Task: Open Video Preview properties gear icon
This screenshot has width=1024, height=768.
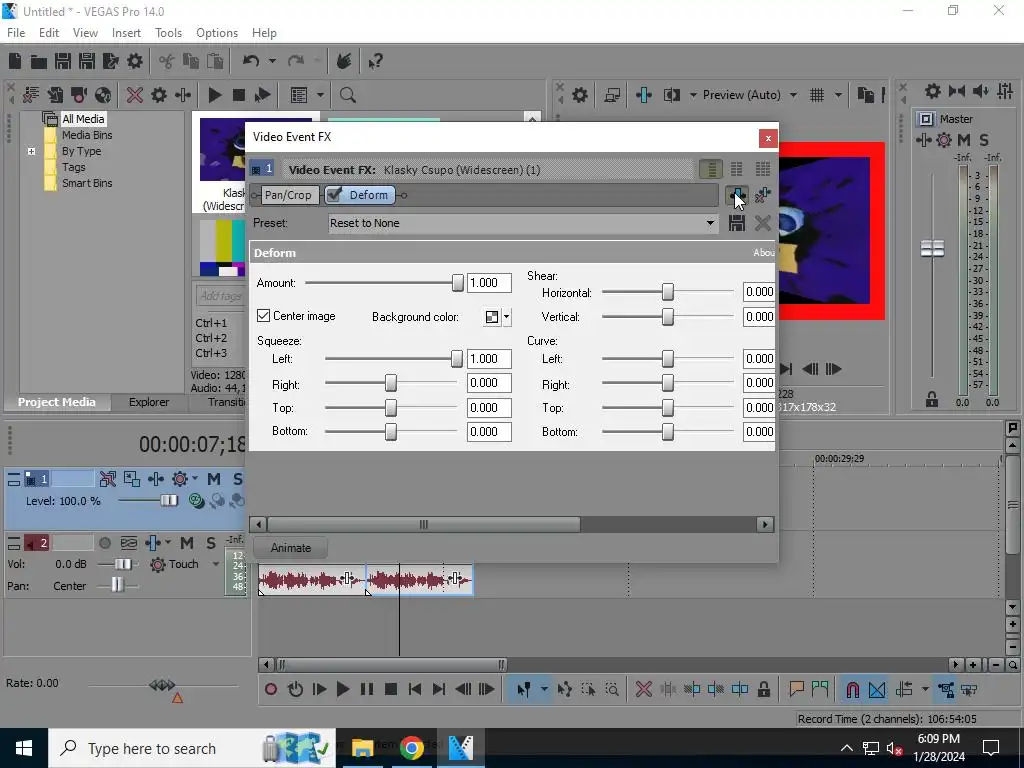Action: 579,95
